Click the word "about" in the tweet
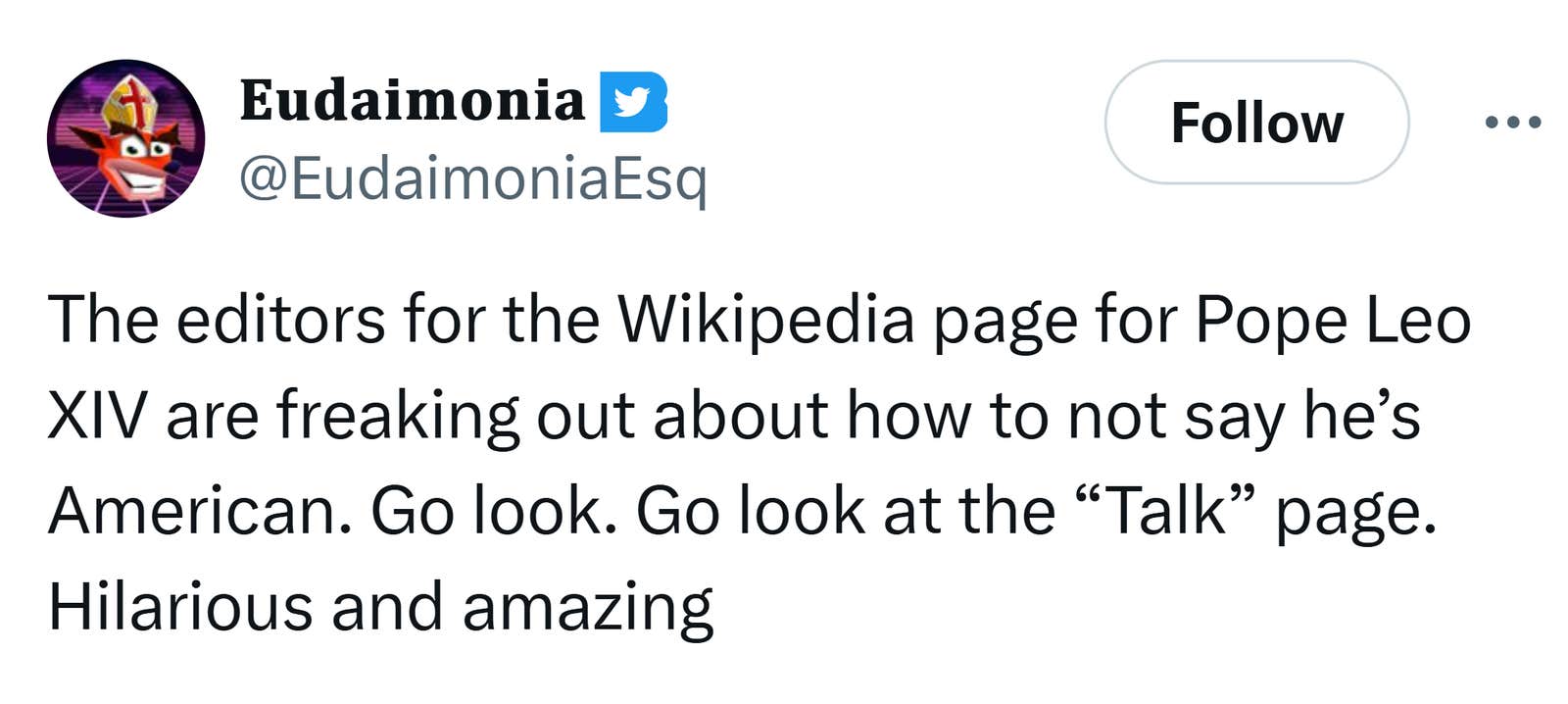This screenshot has width=1568, height=704. coord(741,415)
